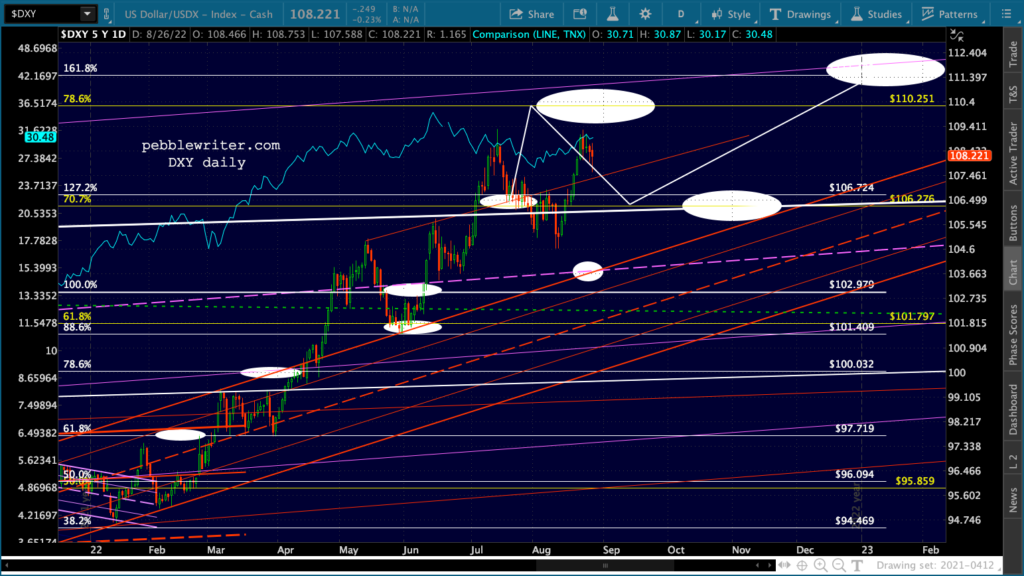Image resolution: width=1024 pixels, height=576 pixels.
Task: Open the D timeframe aggregation dropdown
Action: [x=680, y=14]
